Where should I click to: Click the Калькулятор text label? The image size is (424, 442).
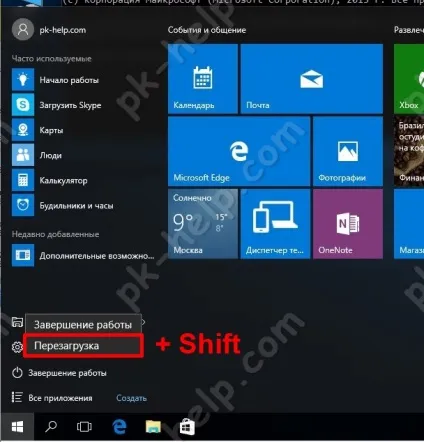(63, 181)
